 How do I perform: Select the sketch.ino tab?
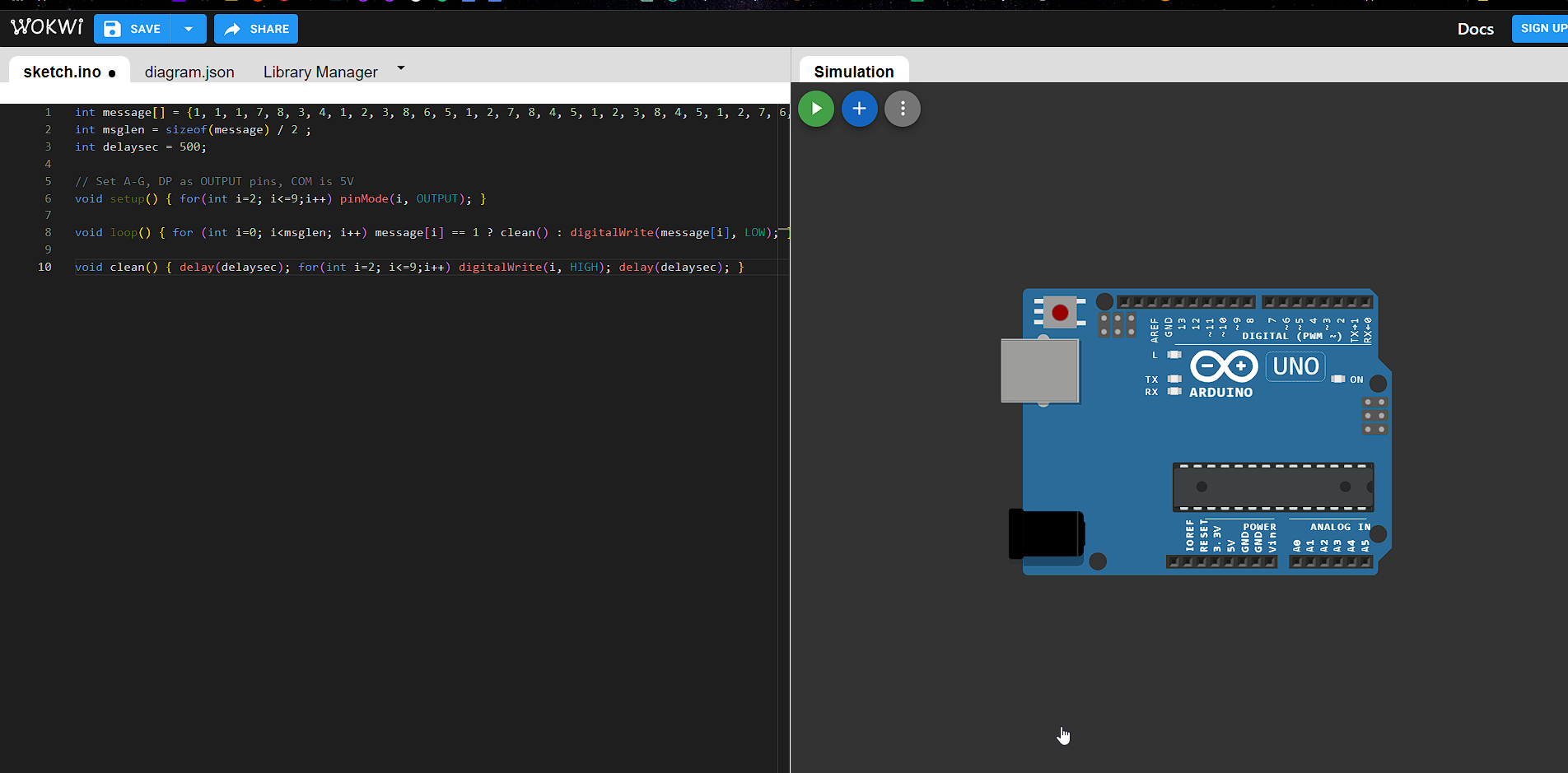(x=63, y=72)
